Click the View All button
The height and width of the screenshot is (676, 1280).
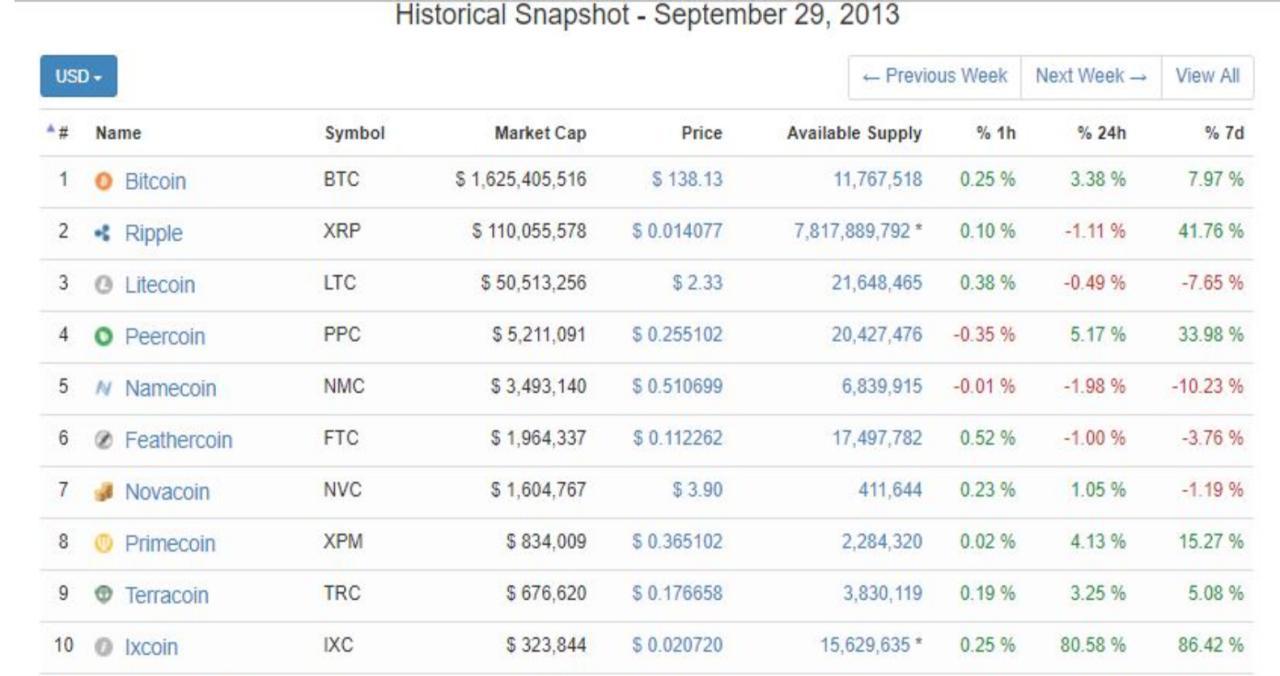coord(1207,76)
